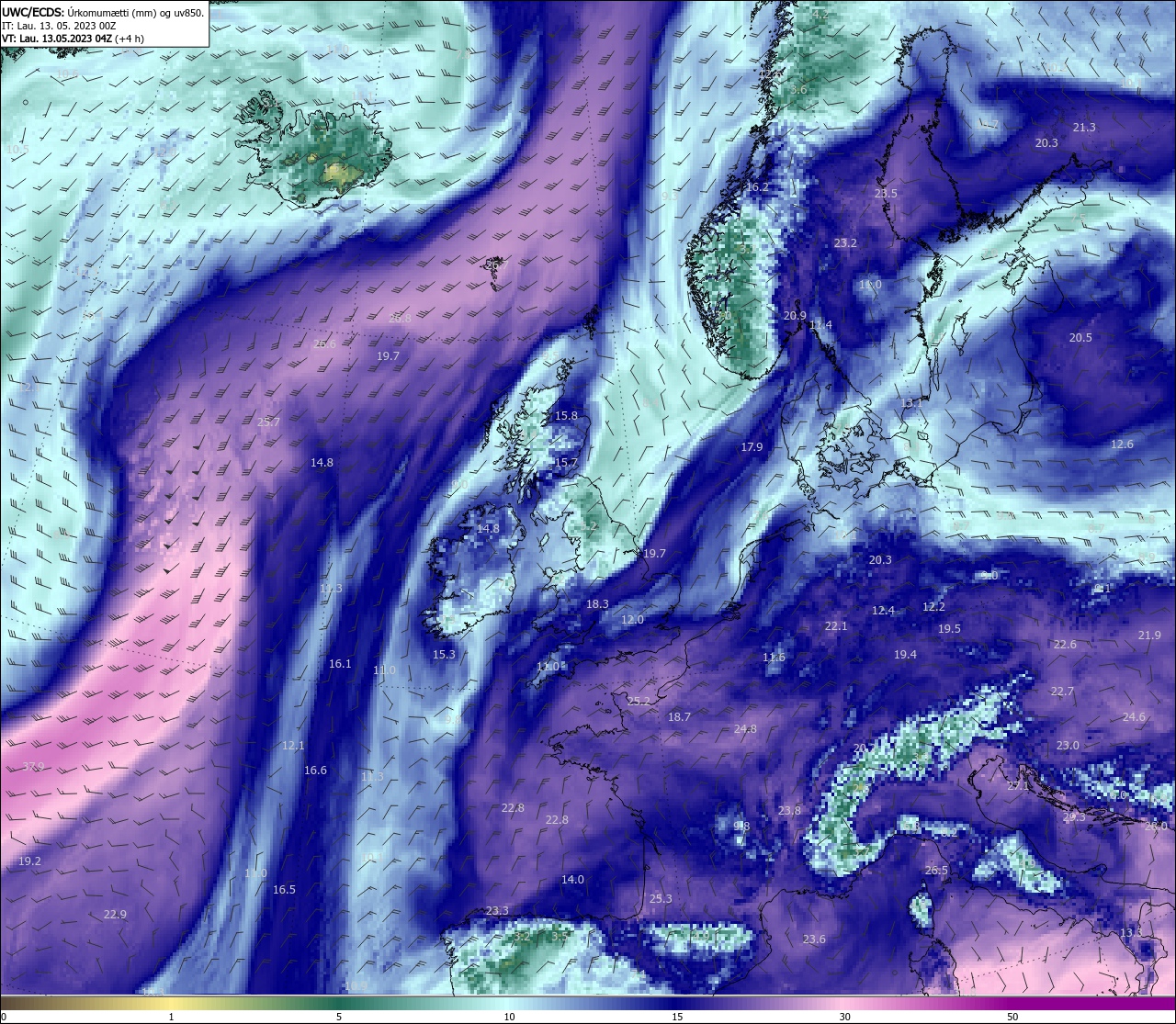Click the colorbar tick label 5

339,1017
